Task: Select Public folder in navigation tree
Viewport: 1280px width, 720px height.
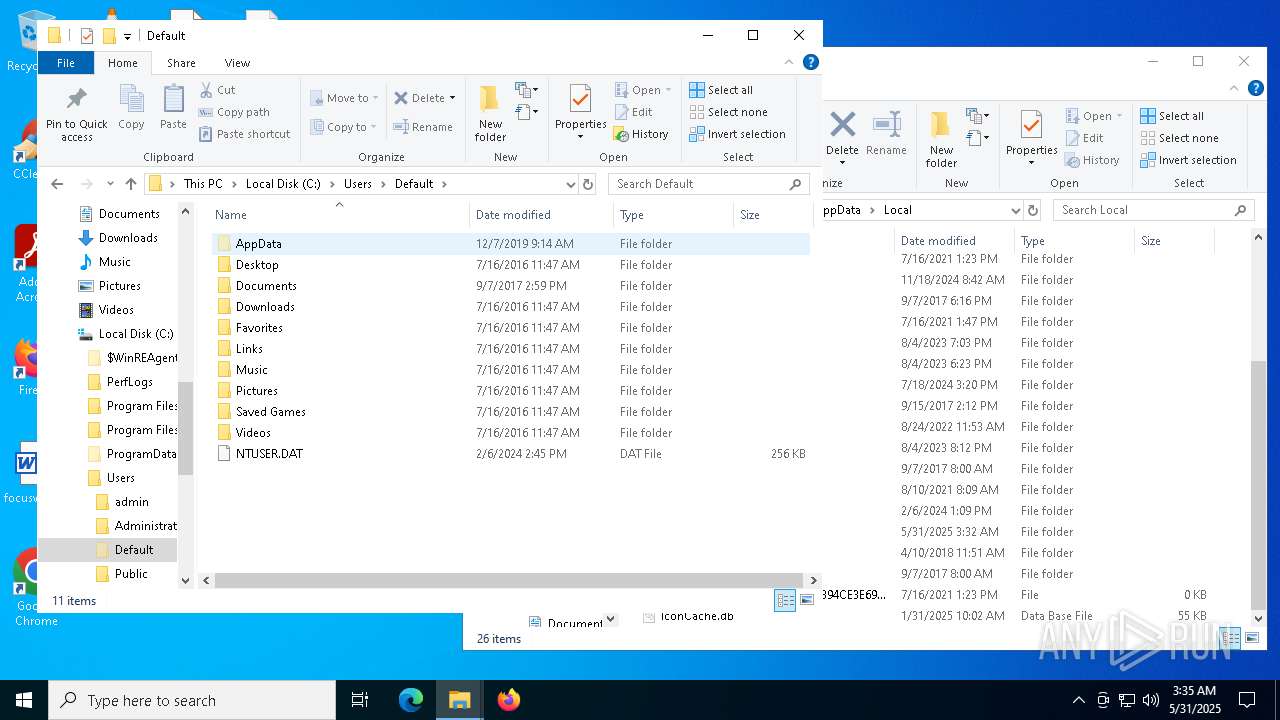Action: pyautogui.click(x=121, y=574)
